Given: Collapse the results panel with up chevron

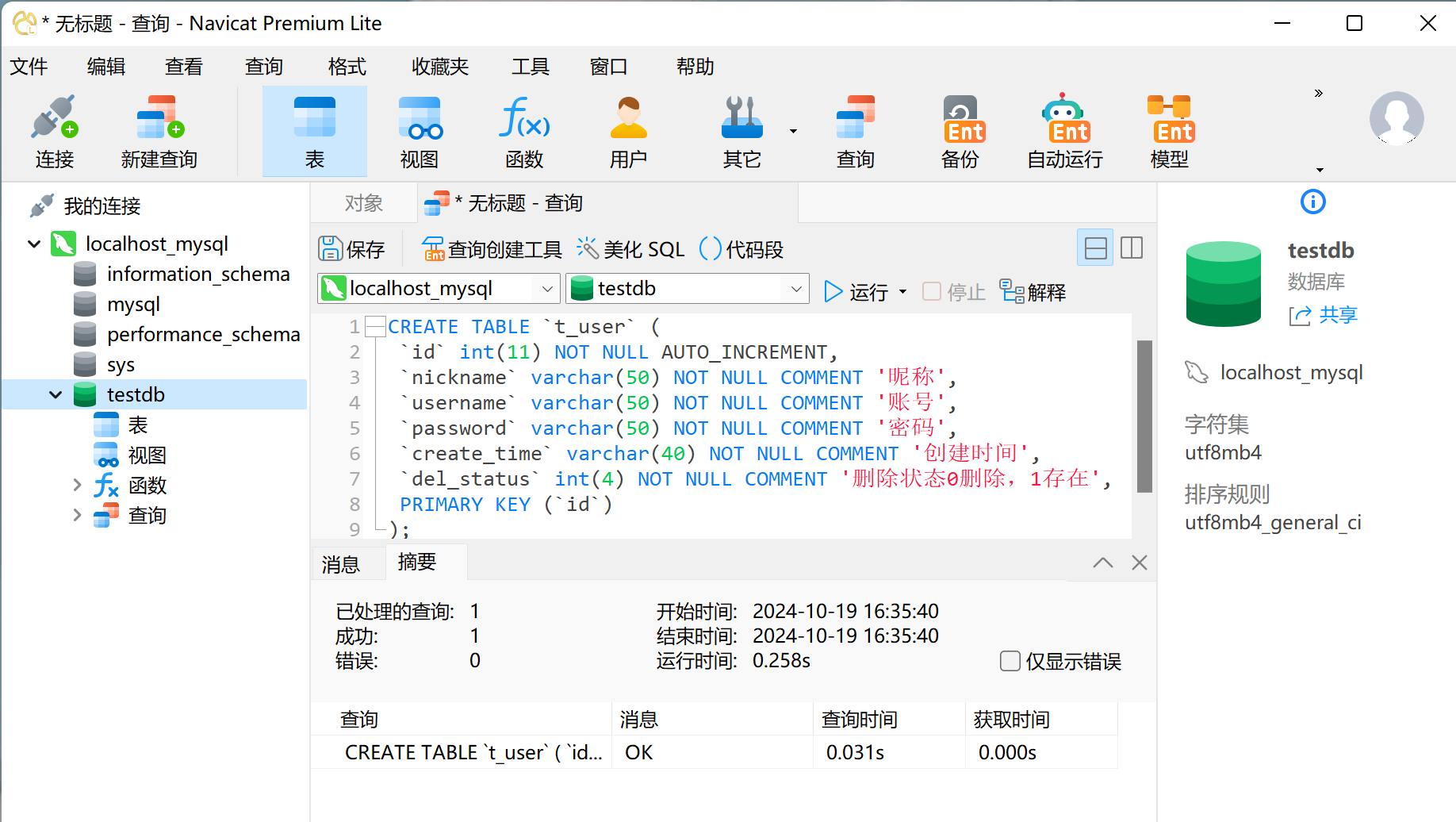Looking at the screenshot, I should (x=1102, y=563).
